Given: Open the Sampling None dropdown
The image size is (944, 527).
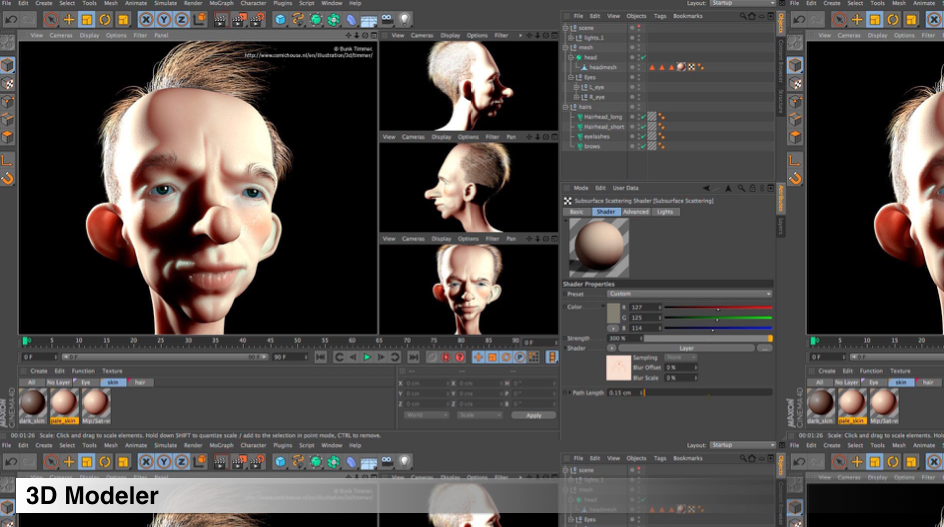Looking at the screenshot, I should click(x=680, y=358).
